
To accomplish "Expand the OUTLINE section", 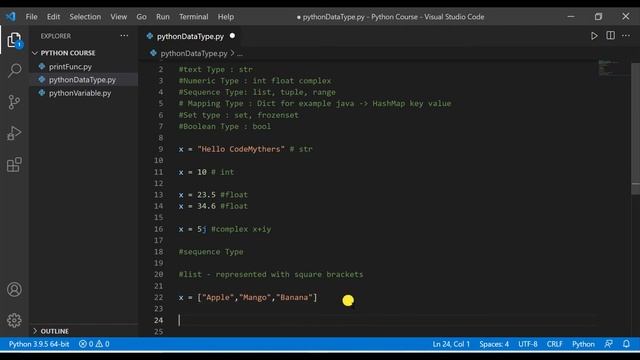I will [51, 331].
